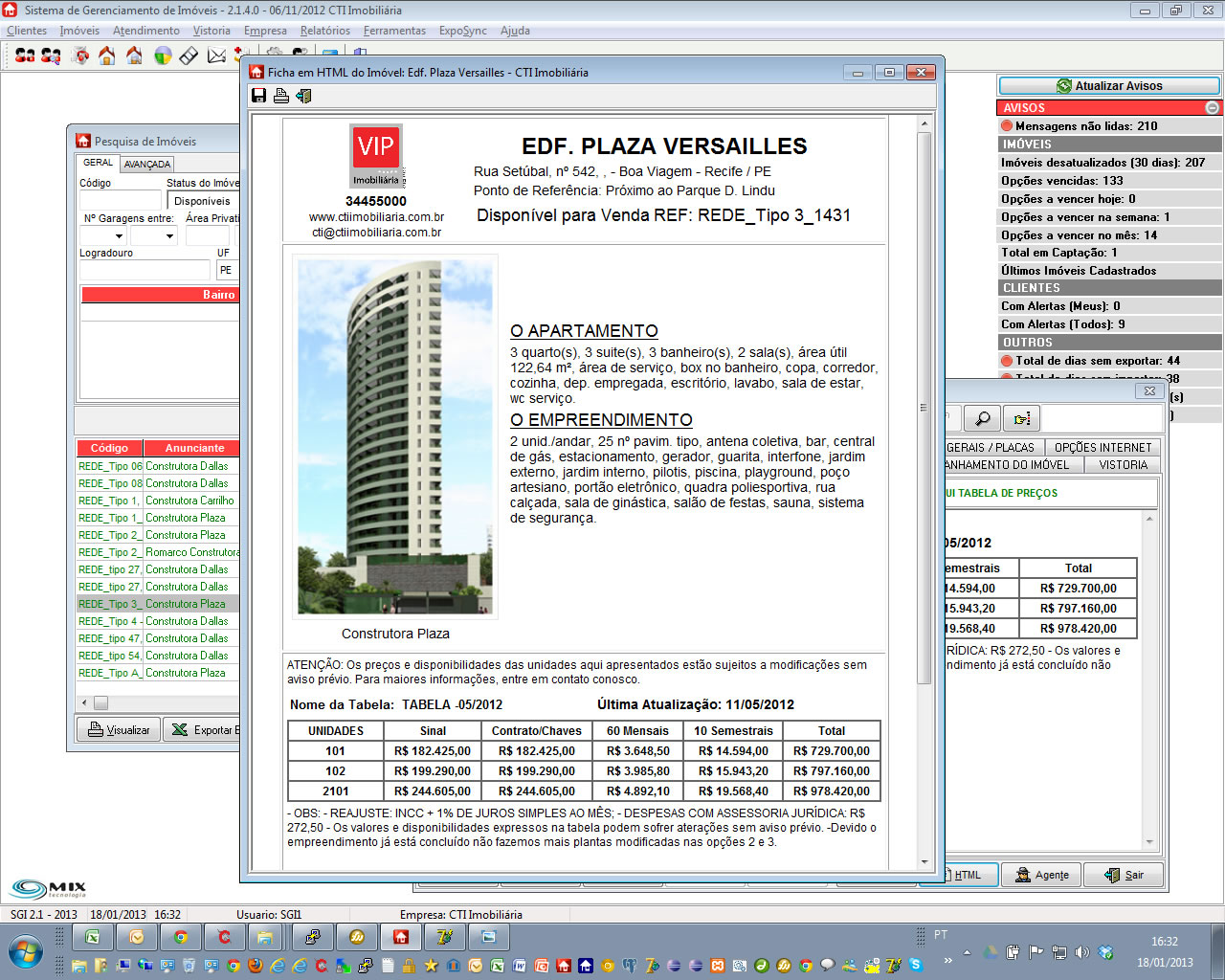
Task: Click the film strip icon in toolbar
Action: click(189, 56)
